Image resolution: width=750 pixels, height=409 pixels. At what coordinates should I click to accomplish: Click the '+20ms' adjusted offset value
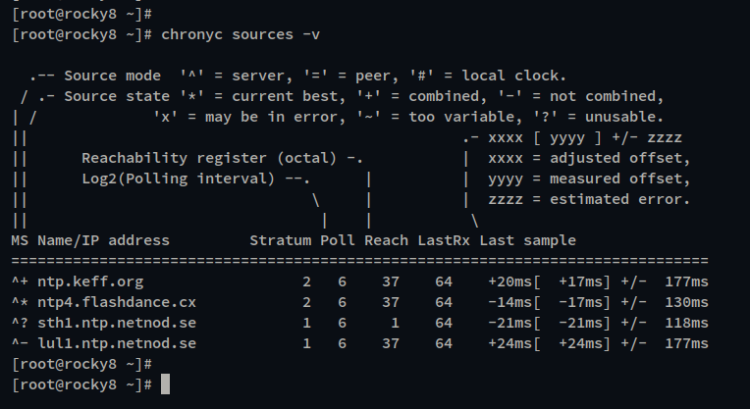(x=510, y=282)
